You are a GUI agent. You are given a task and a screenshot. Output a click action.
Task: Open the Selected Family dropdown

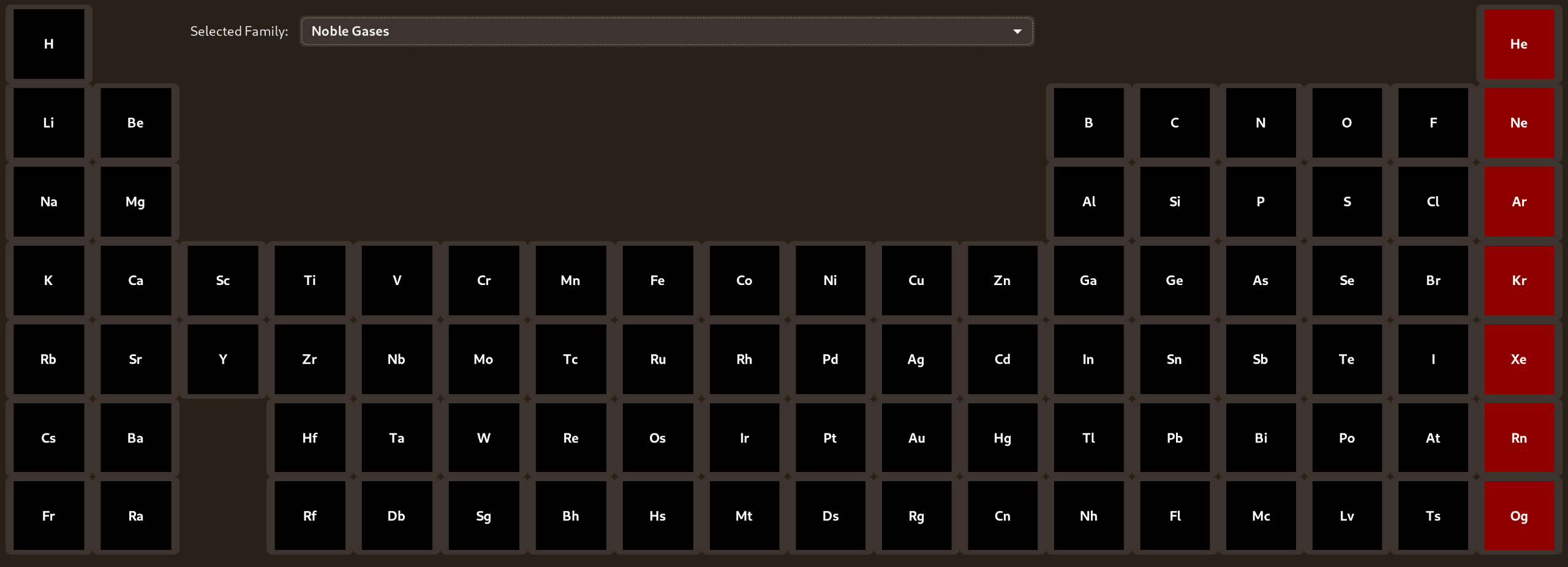pos(666,31)
